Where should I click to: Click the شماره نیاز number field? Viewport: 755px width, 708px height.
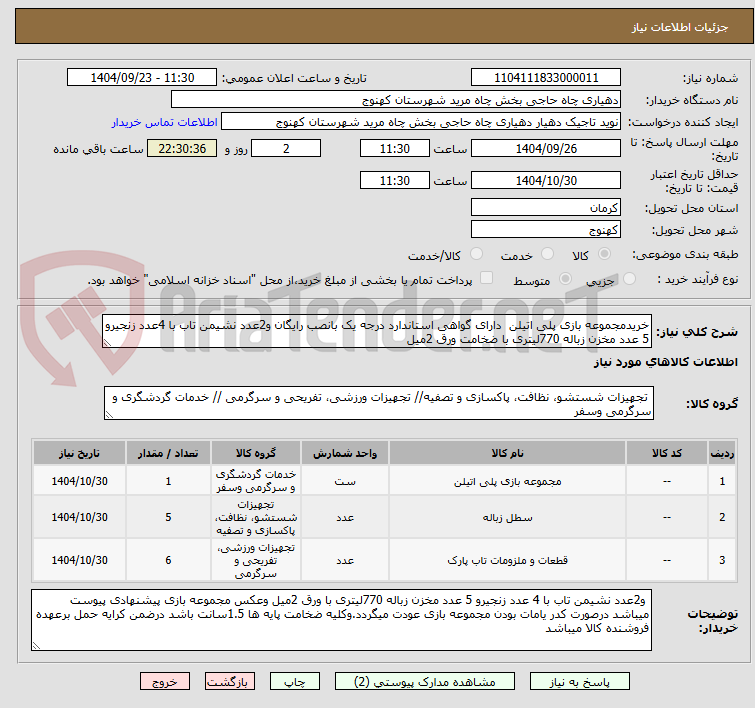(x=546, y=78)
